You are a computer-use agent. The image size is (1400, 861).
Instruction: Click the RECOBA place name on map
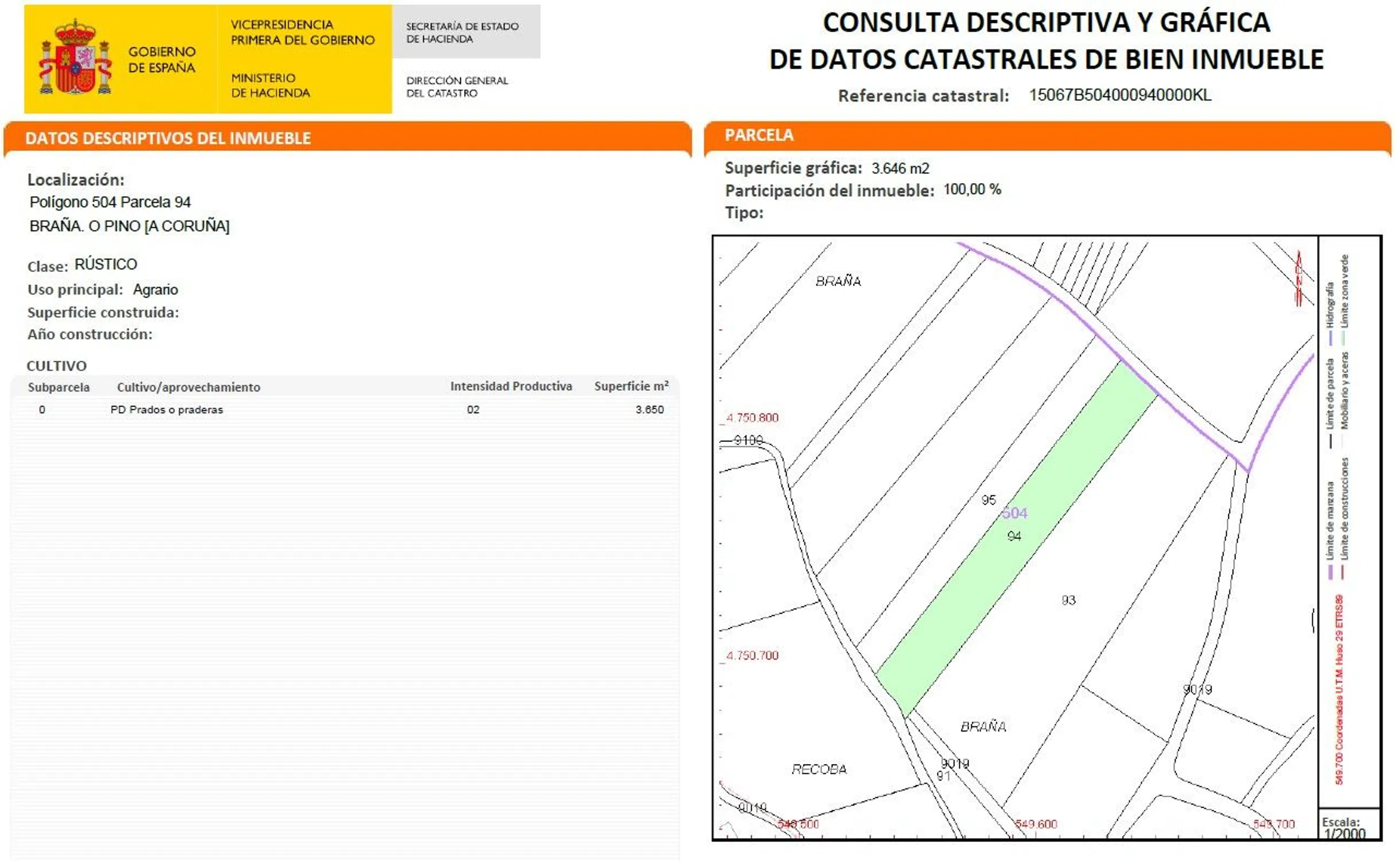[x=819, y=769]
